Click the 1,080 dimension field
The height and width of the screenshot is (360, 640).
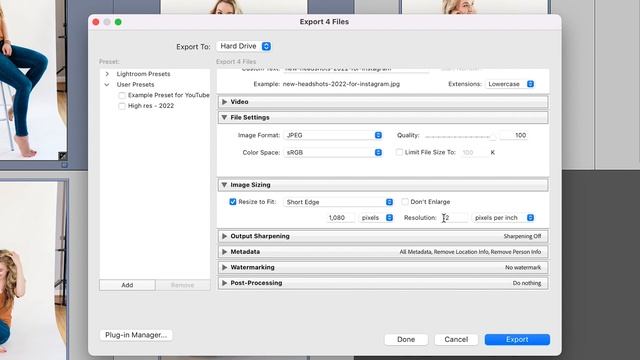340,218
